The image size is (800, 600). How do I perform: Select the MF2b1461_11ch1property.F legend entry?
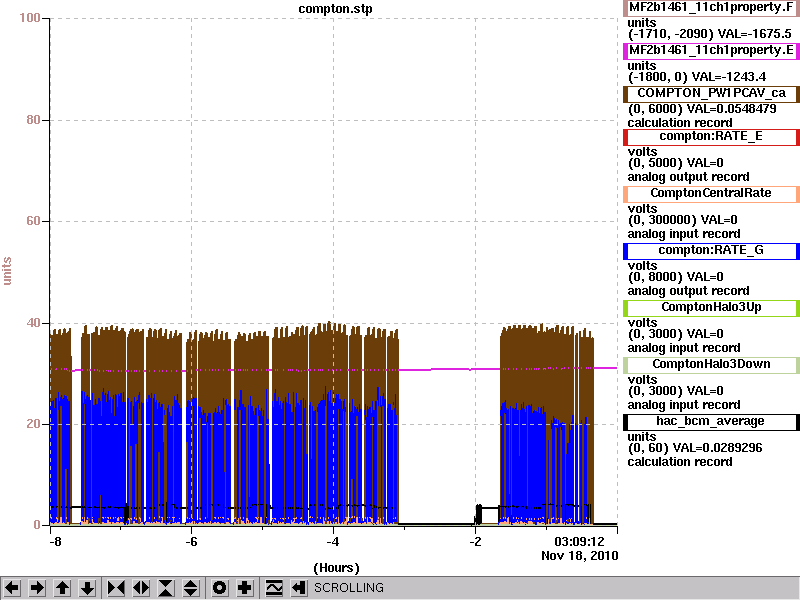coord(711,8)
